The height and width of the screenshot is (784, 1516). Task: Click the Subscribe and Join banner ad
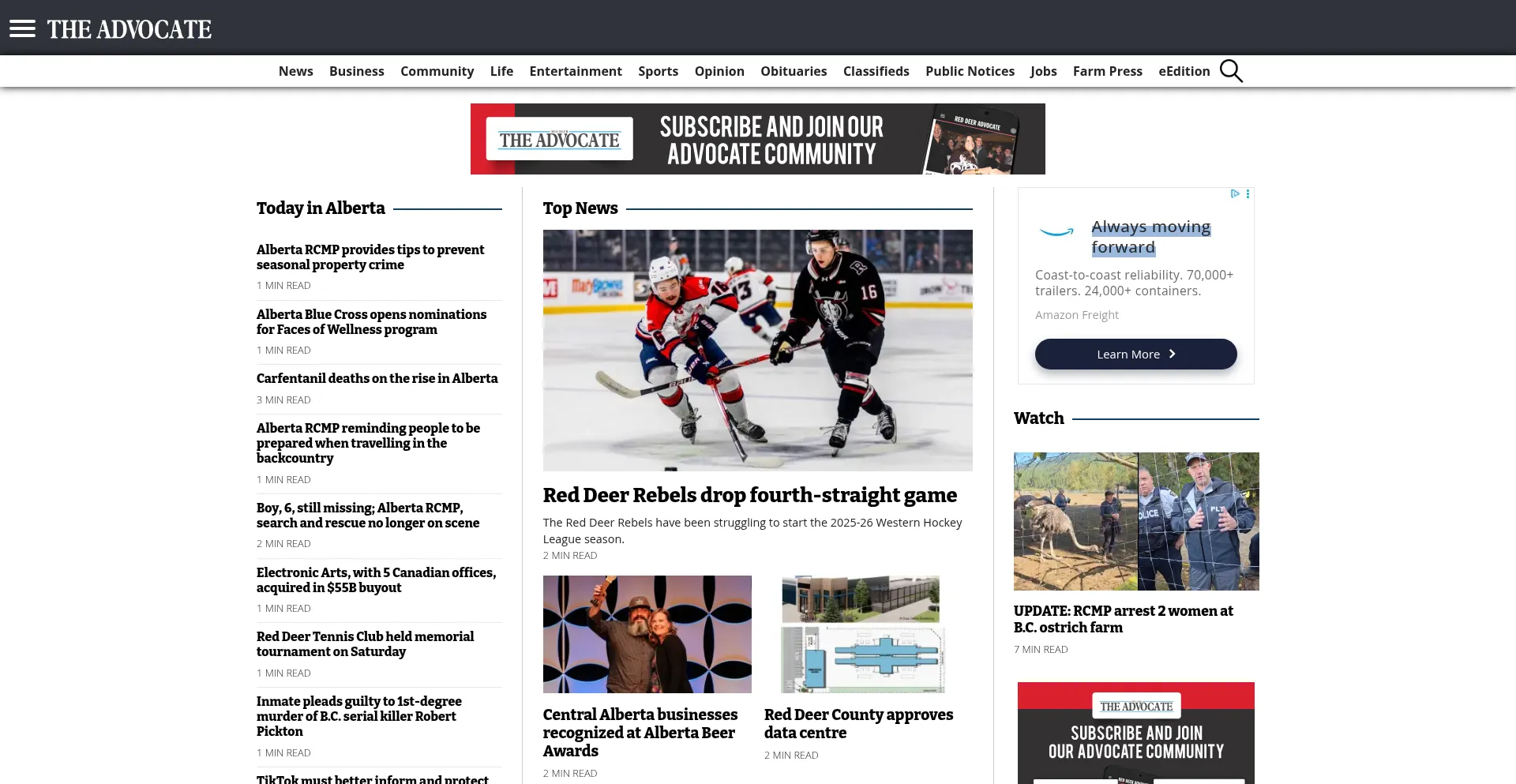pyautogui.click(x=757, y=139)
